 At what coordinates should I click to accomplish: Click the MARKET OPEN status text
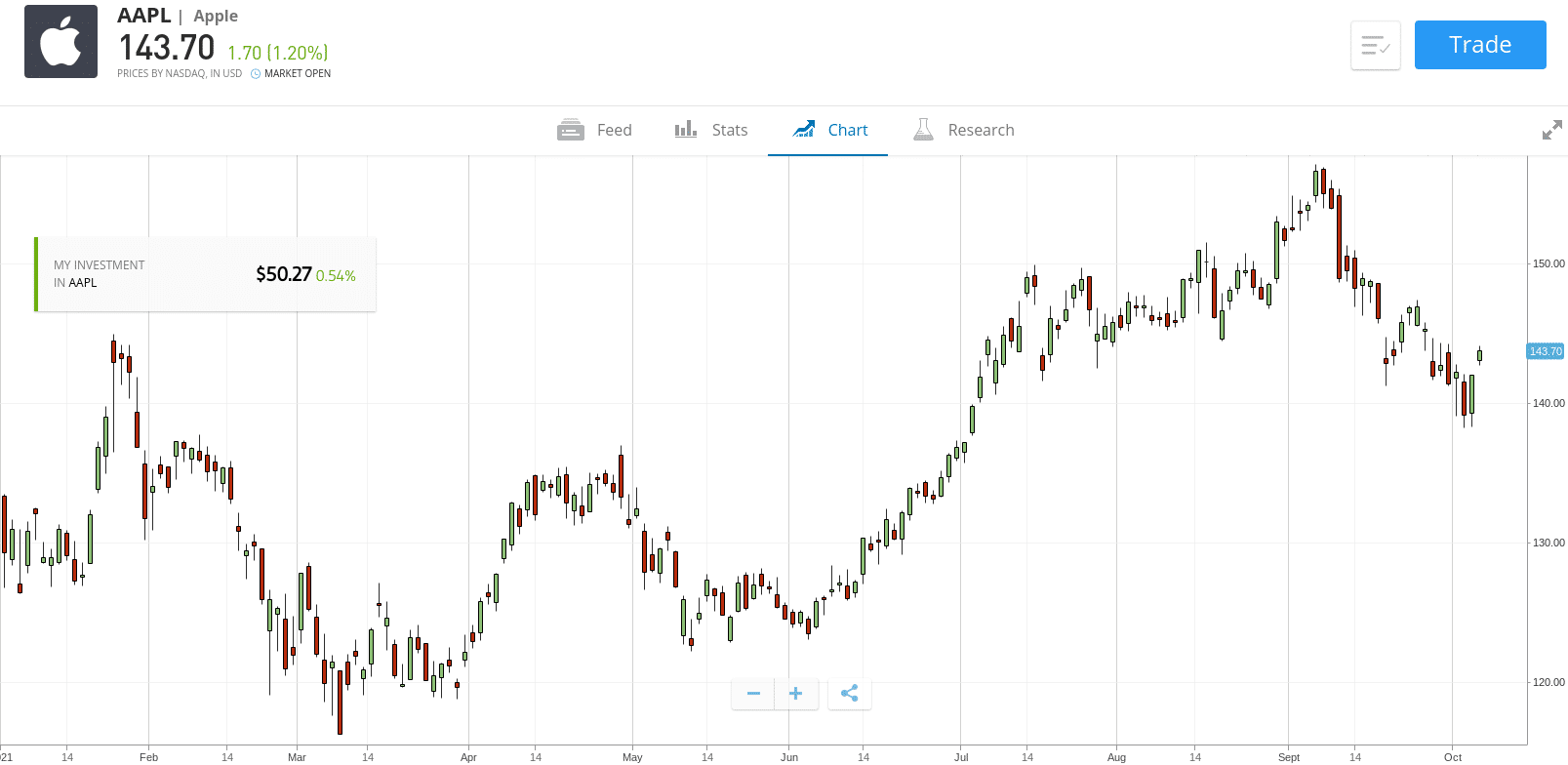click(298, 73)
